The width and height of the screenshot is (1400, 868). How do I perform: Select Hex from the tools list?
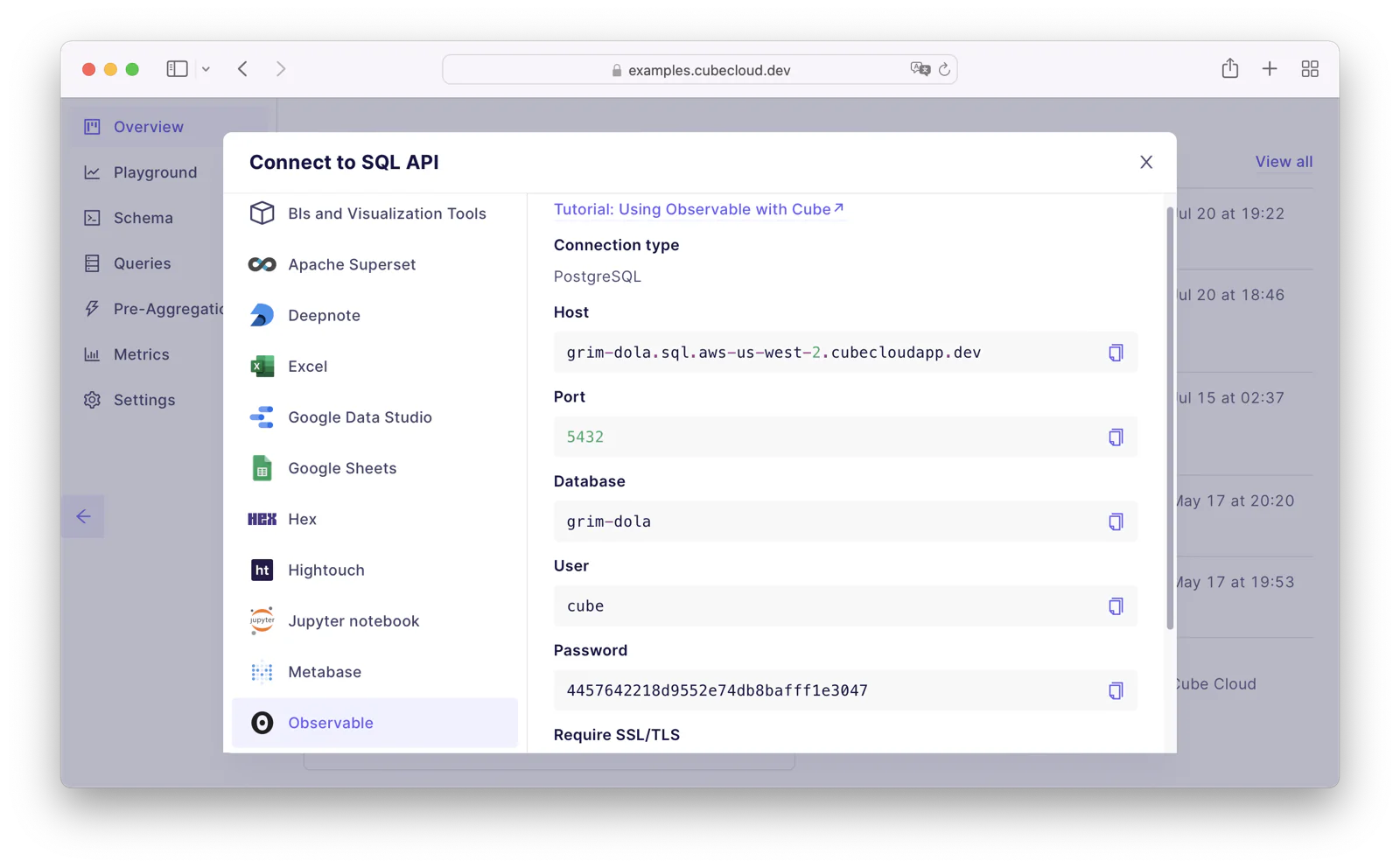click(x=374, y=519)
